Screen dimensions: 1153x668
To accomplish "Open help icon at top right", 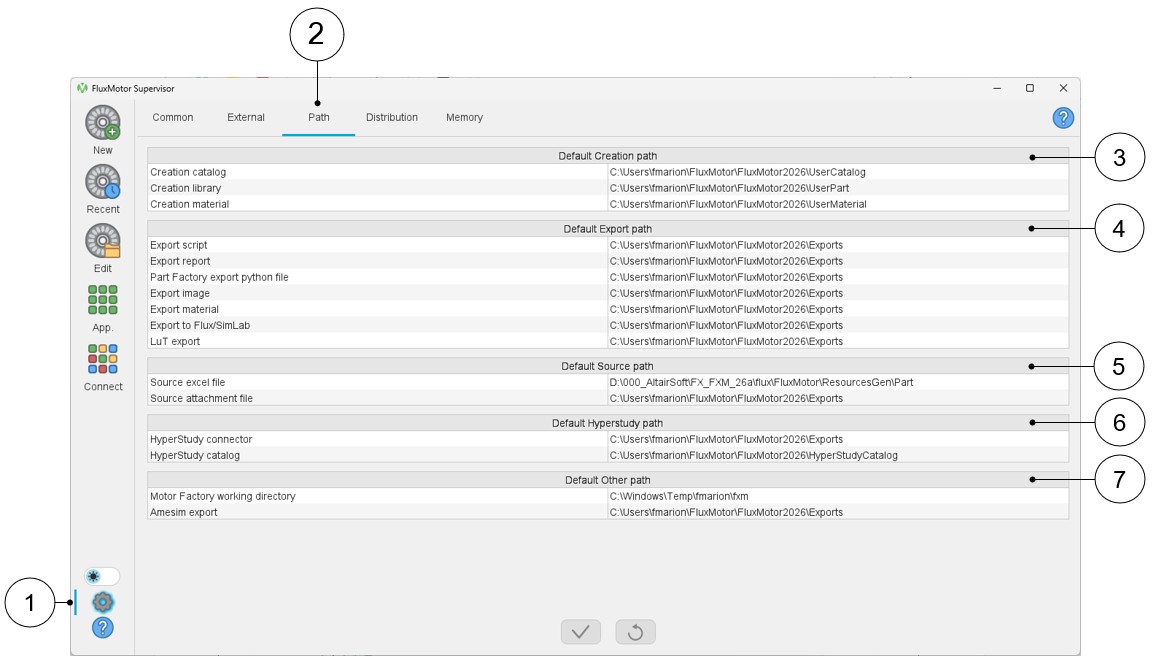I will coord(1063,118).
